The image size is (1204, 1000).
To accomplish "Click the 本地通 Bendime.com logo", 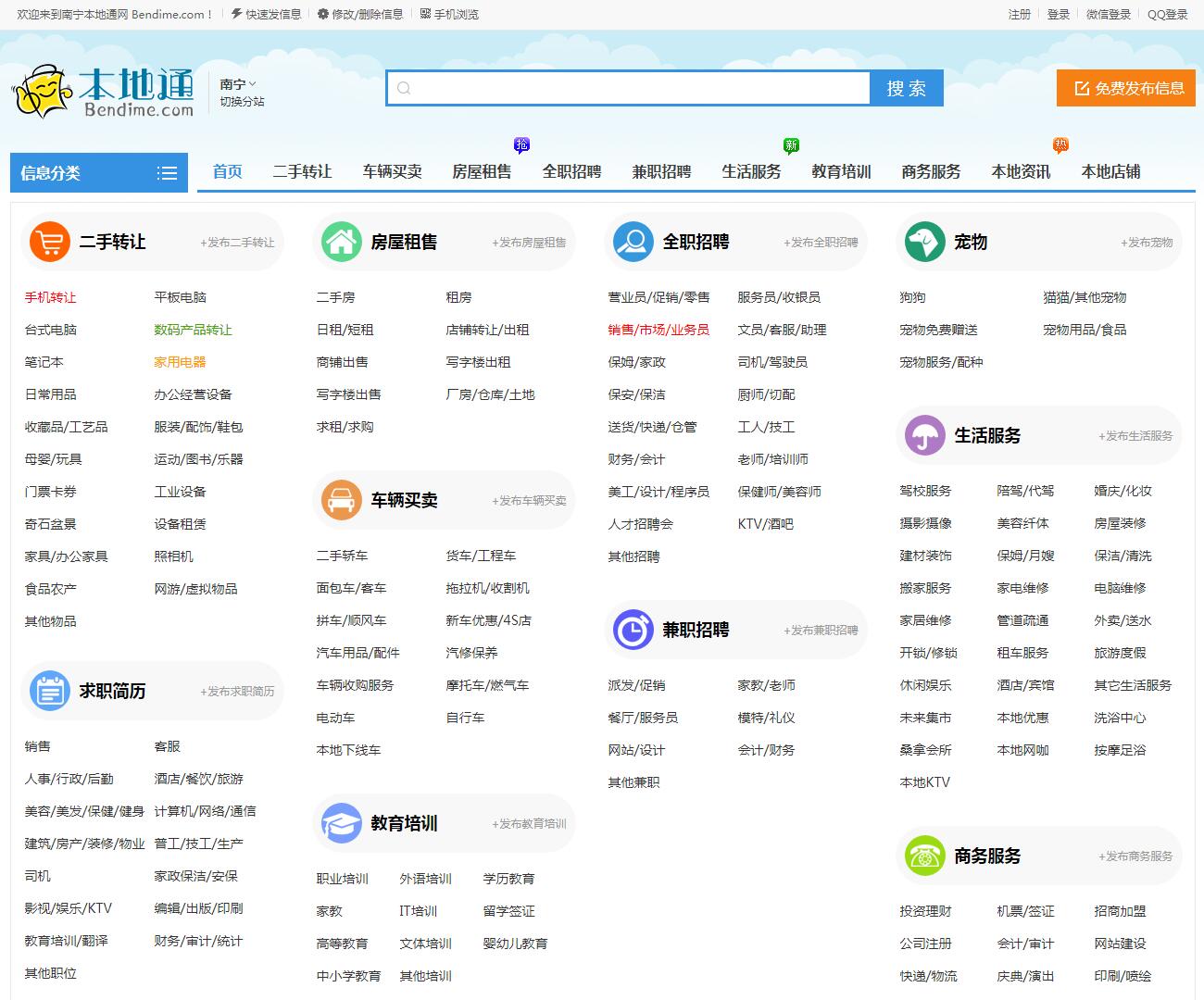I will pos(103,91).
